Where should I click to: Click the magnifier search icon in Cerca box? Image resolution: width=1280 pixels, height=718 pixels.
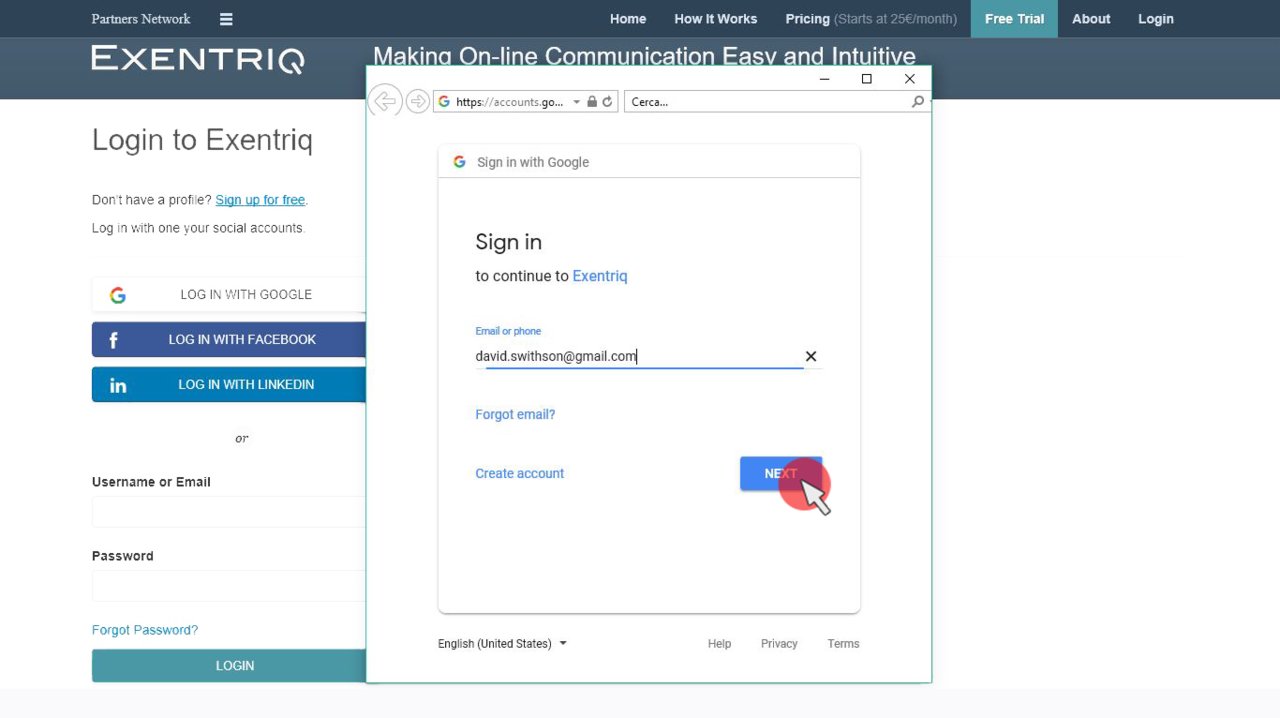pyautogui.click(x=918, y=102)
